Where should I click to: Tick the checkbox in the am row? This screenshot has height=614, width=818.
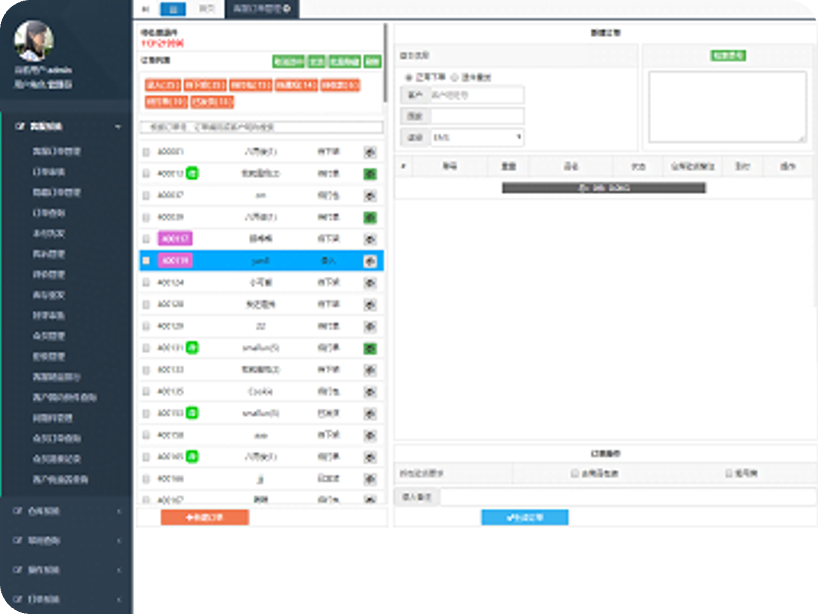click(146, 195)
